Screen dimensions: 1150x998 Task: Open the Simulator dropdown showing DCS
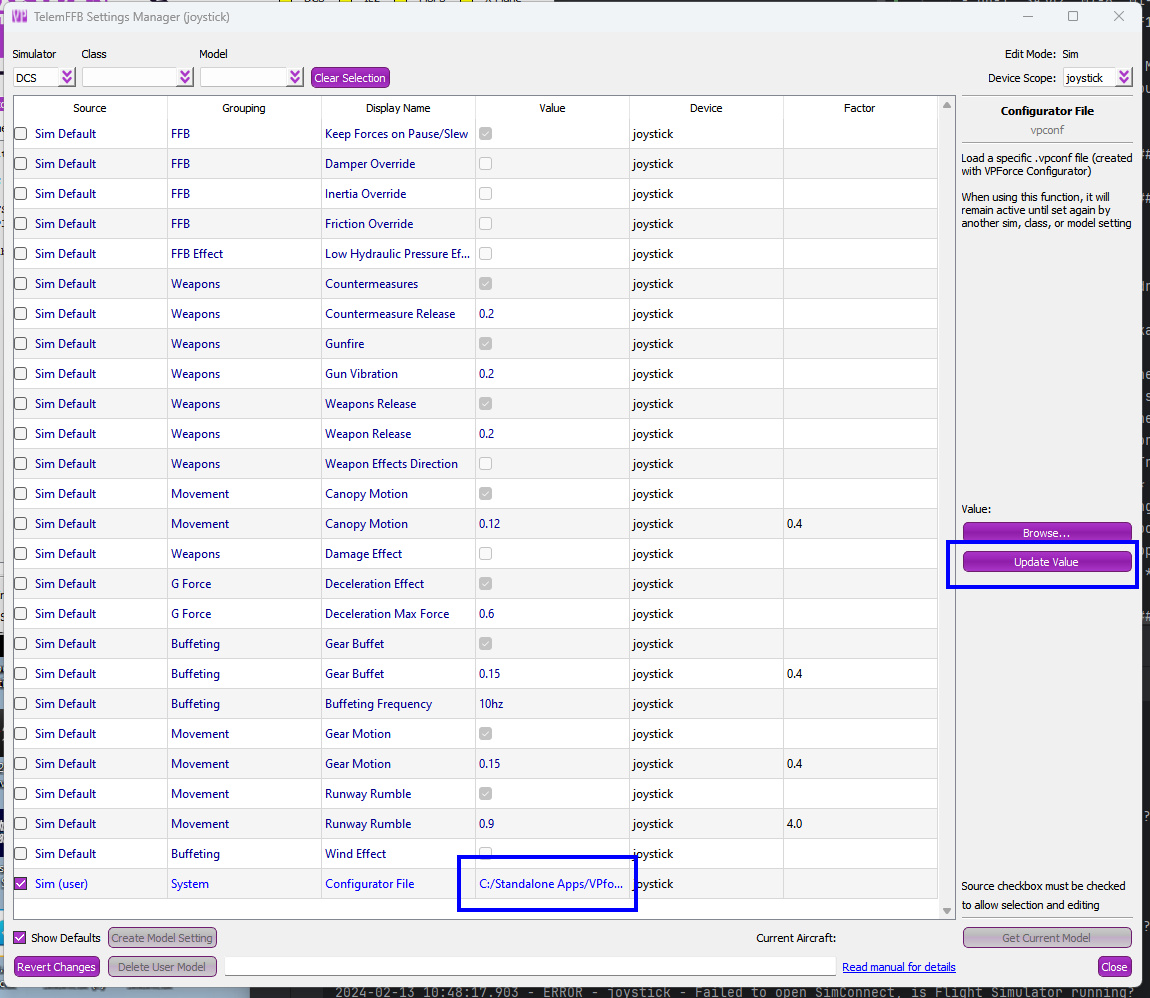[x=45, y=77]
